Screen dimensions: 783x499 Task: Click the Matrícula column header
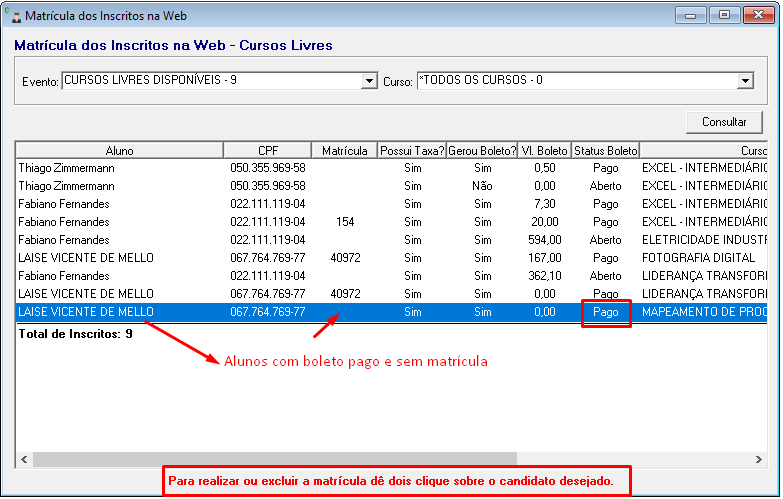[345, 151]
